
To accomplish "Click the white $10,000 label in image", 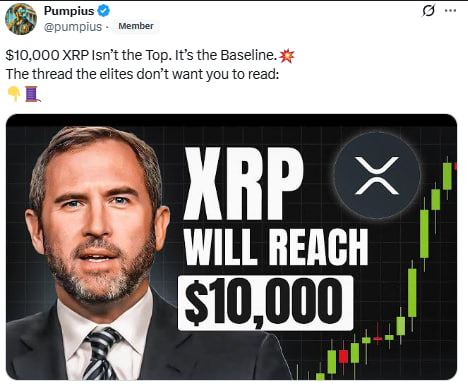I will [x=265, y=303].
